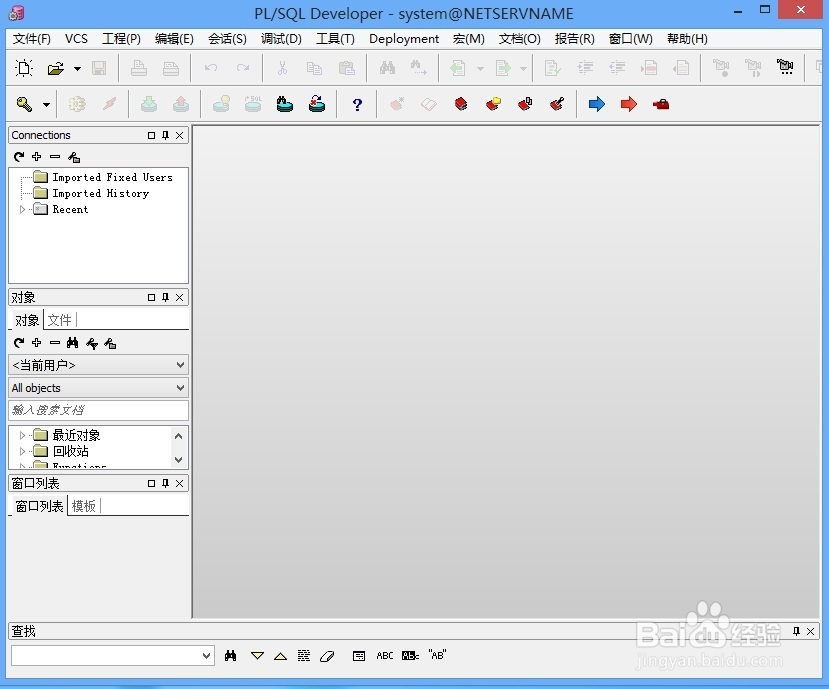Open the 会话(S) menu
Screen dimensions: 829x689
[227, 39]
